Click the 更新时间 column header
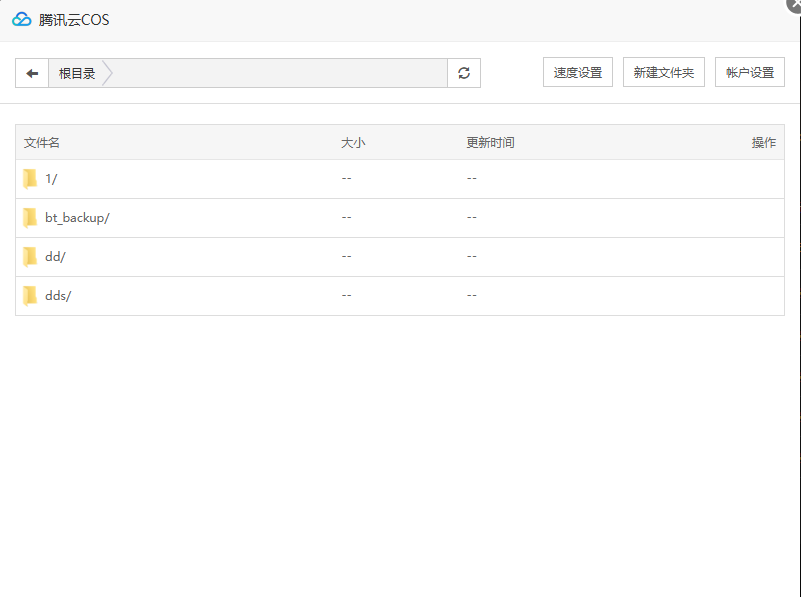This screenshot has width=801, height=597. (490, 143)
